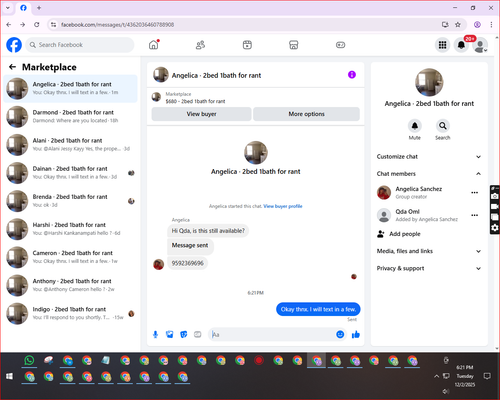Open the Home feed icon
This screenshot has width=500, height=400.
[154, 45]
